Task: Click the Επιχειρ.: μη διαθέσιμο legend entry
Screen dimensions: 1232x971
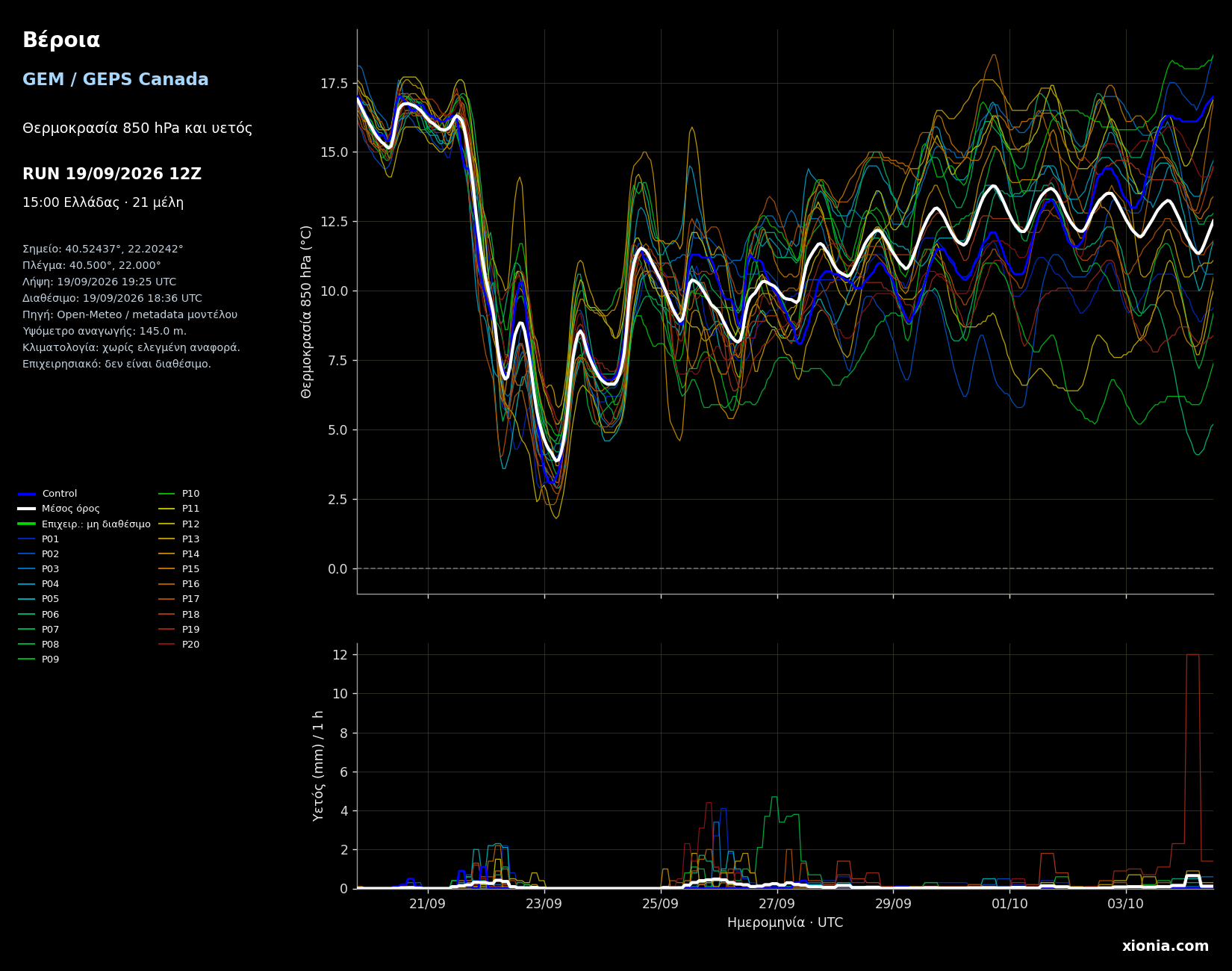Action: [84, 524]
